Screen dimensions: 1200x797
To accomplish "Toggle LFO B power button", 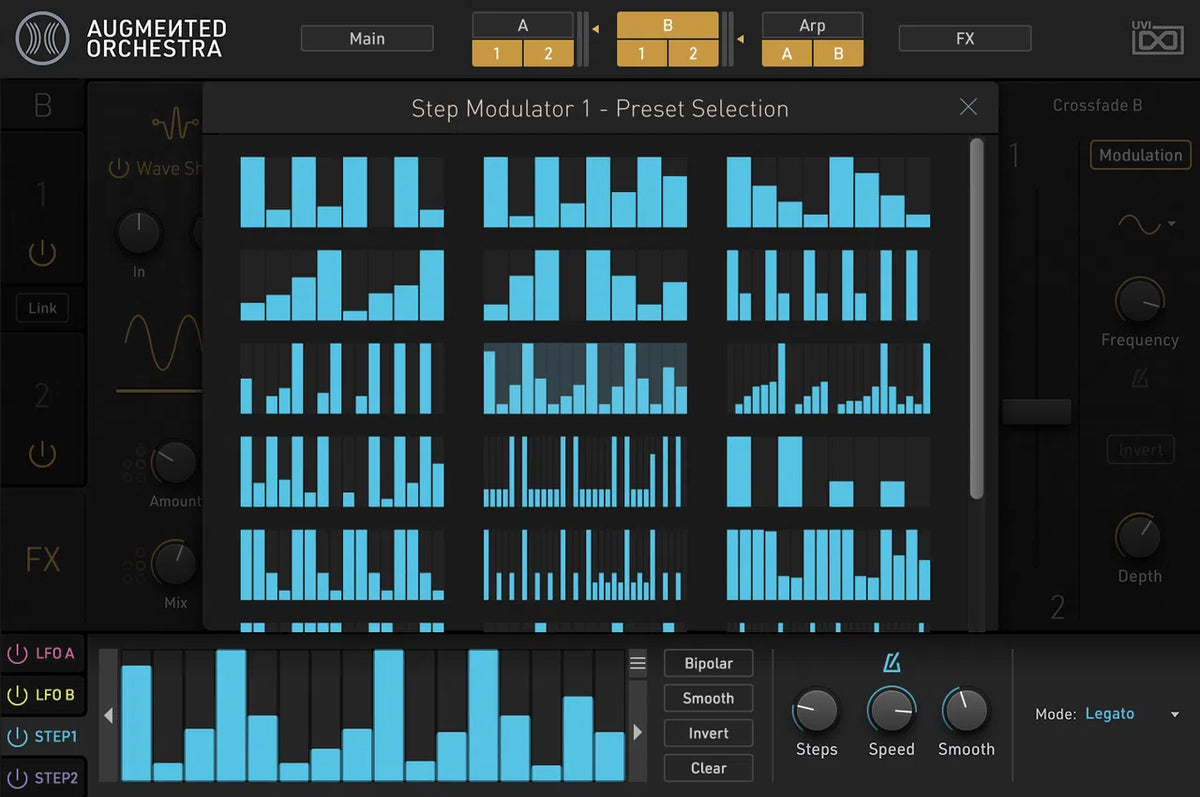I will [x=17, y=695].
